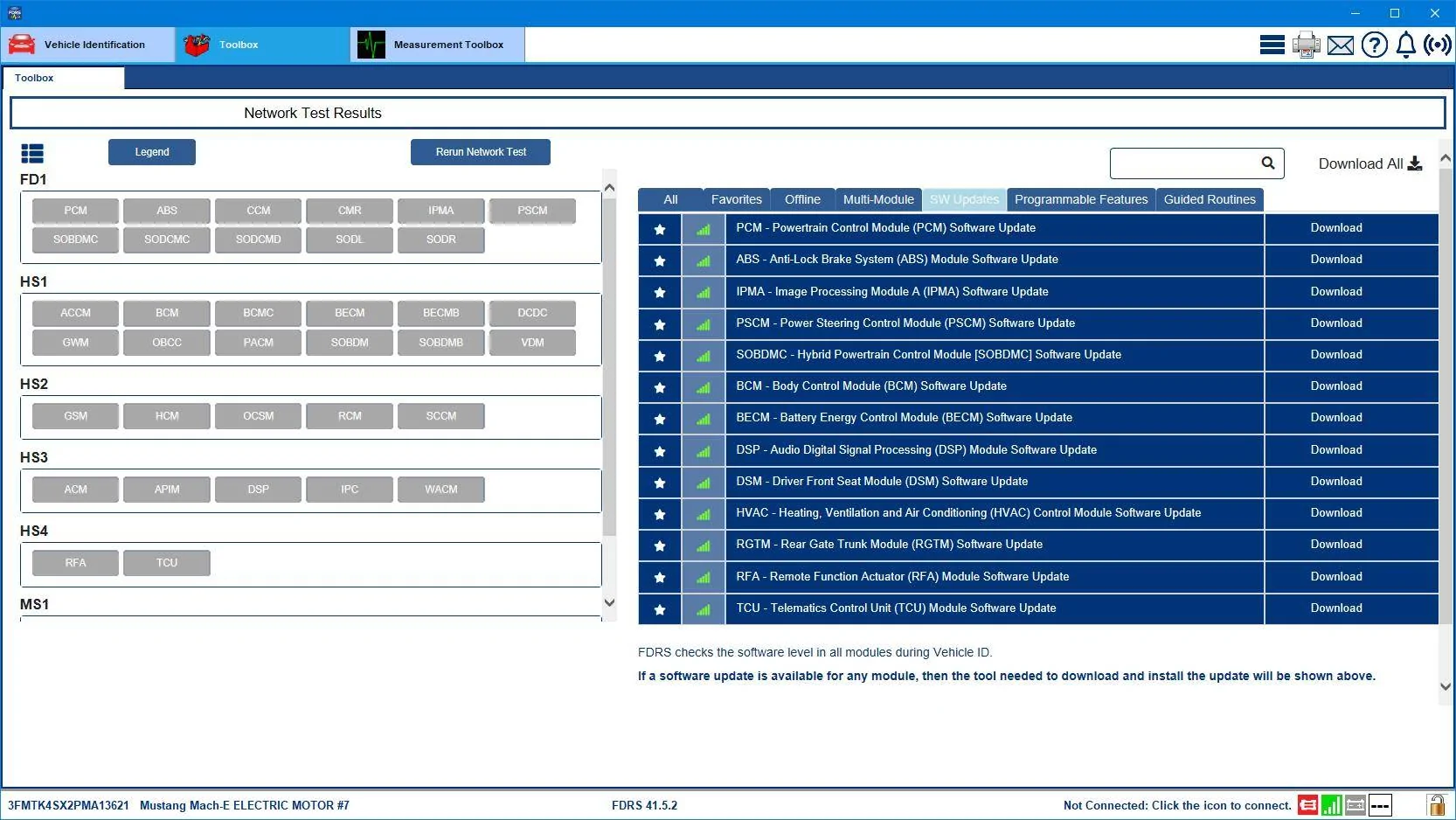This screenshot has height=820, width=1456.
Task: Click the TCU module button in HS4
Action: click(x=167, y=563)
